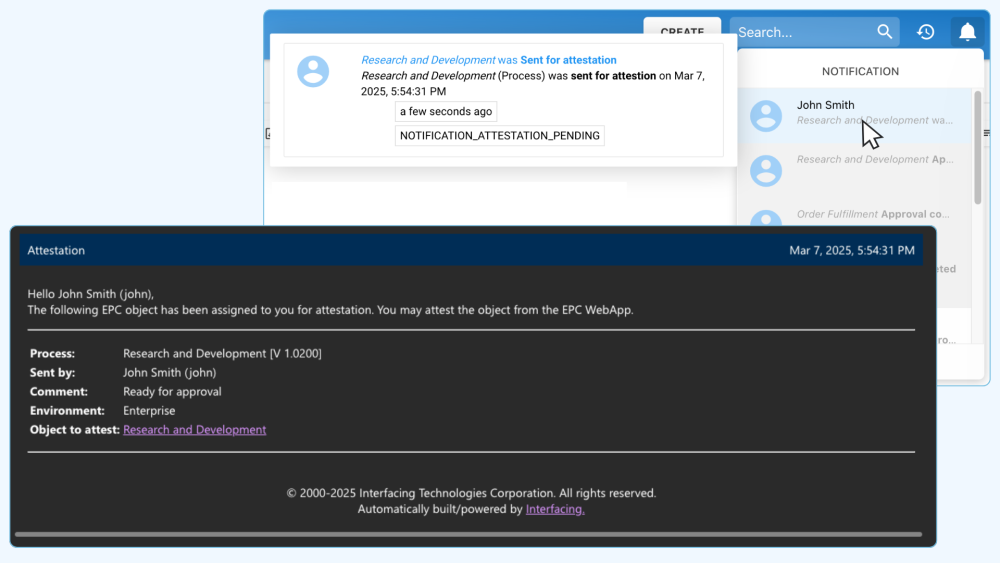
Task: Follow the Interfacing. footer link
Action: (555, 509)
